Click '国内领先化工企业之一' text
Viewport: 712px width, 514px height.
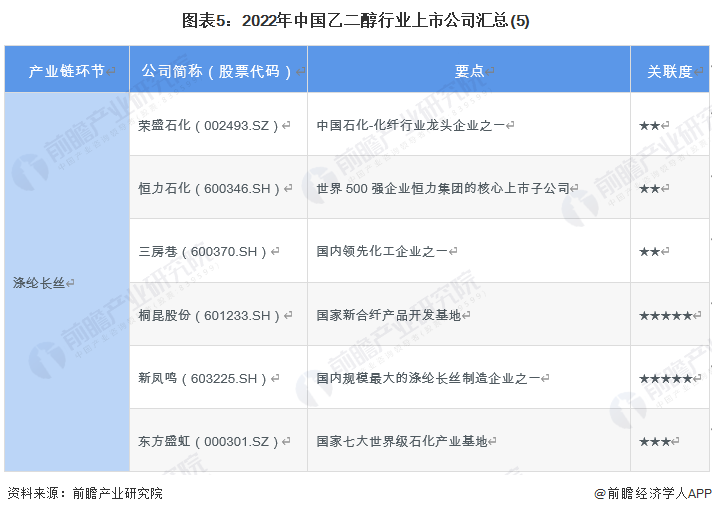[x=382, y=251]
